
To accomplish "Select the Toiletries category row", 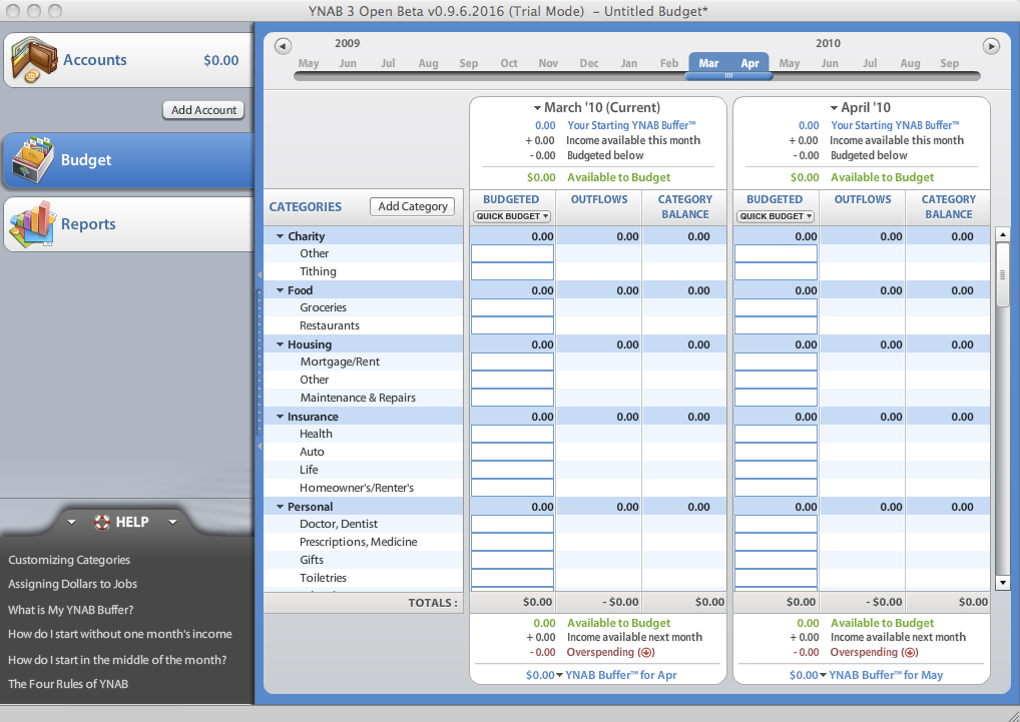I will pyautogui.click(x=364, y=578).
